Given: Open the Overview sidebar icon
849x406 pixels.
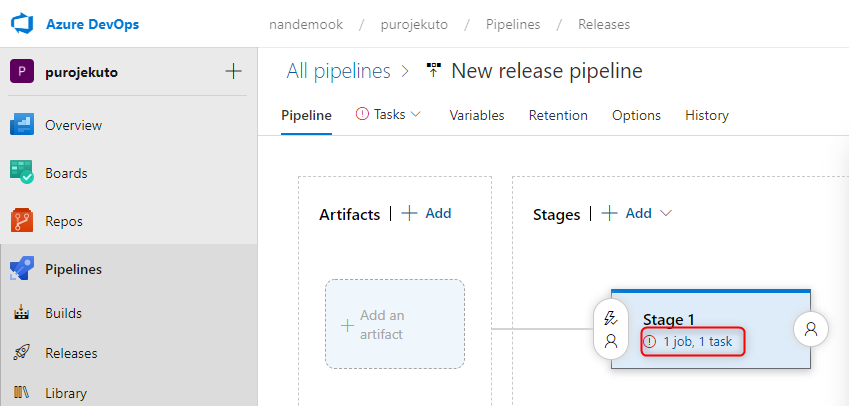Looking at the screenshot, I should point(22,125).
